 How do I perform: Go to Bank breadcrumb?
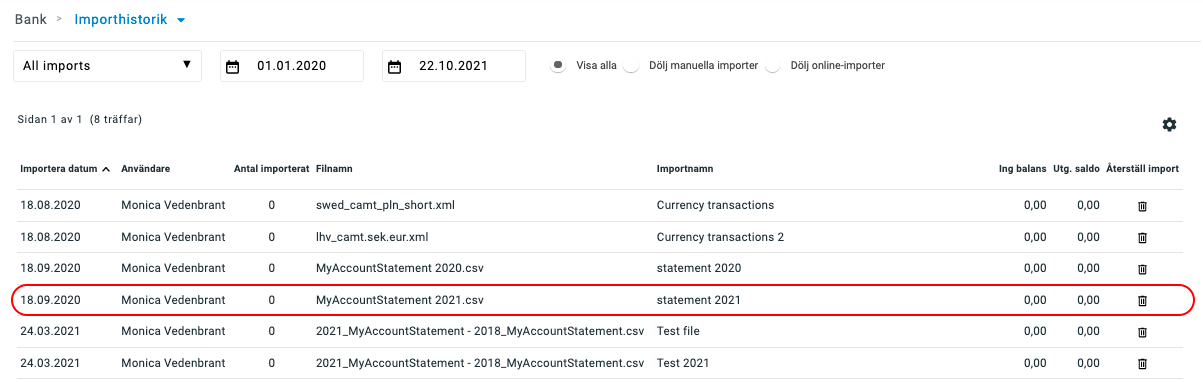click(x=31, y=19)
